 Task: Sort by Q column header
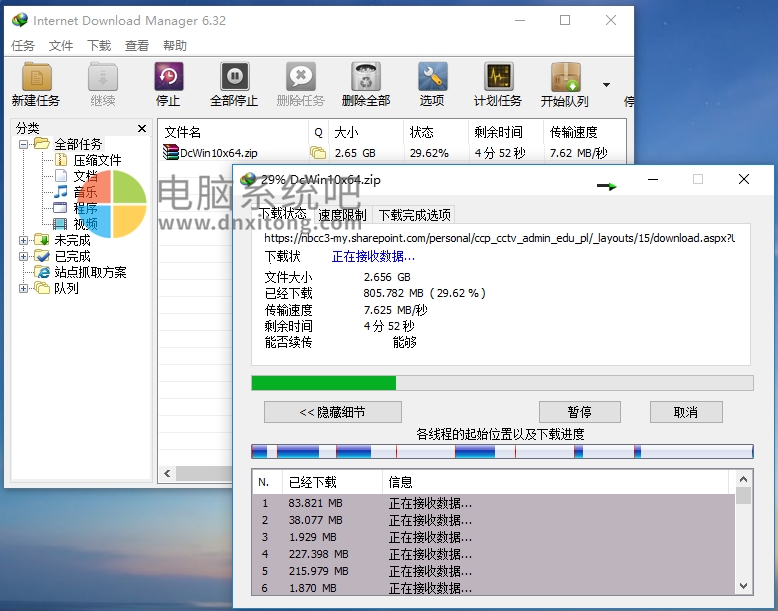tap(319, 132)
